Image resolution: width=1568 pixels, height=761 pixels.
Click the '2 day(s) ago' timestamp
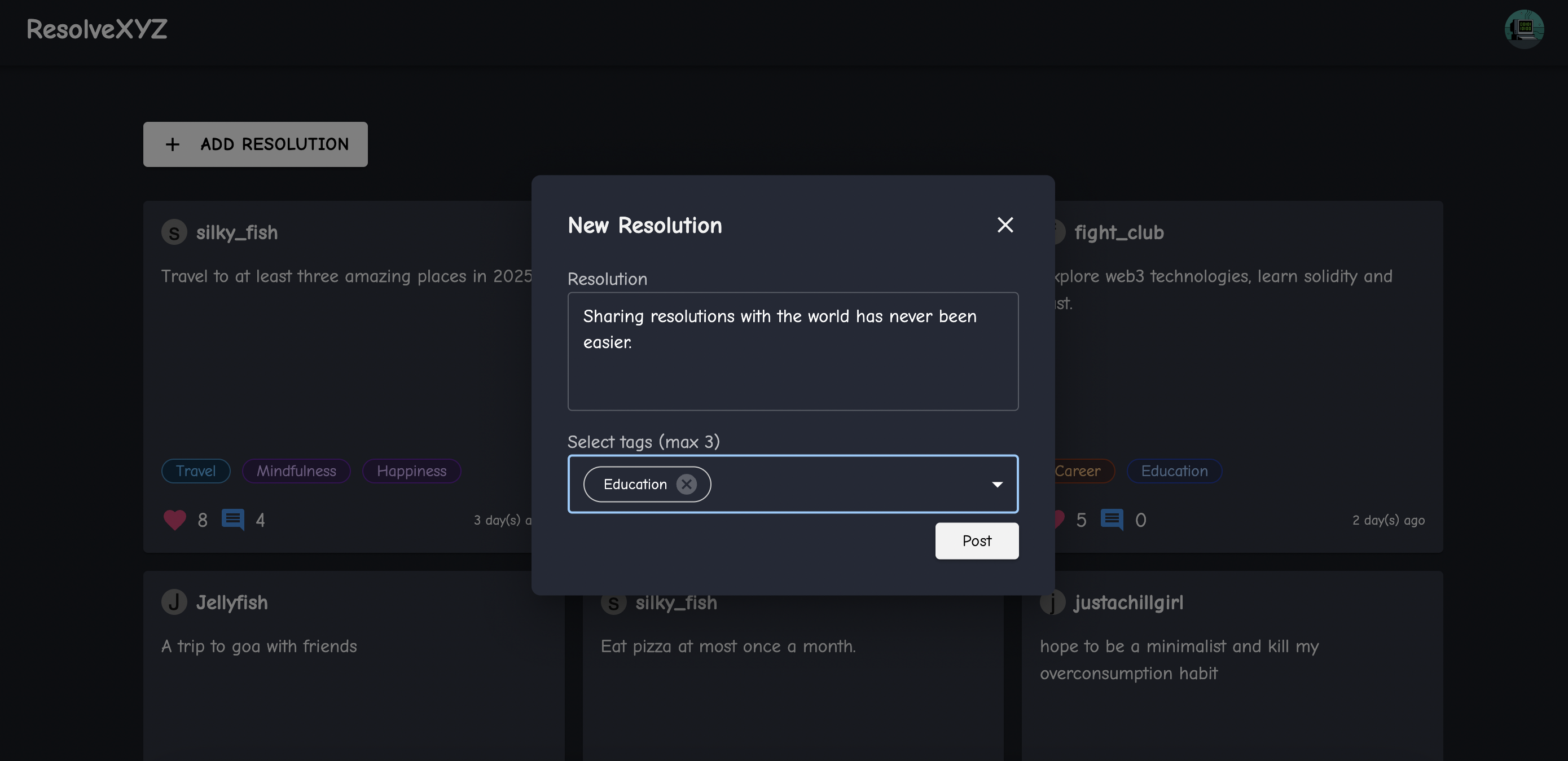pos(1389,520)
